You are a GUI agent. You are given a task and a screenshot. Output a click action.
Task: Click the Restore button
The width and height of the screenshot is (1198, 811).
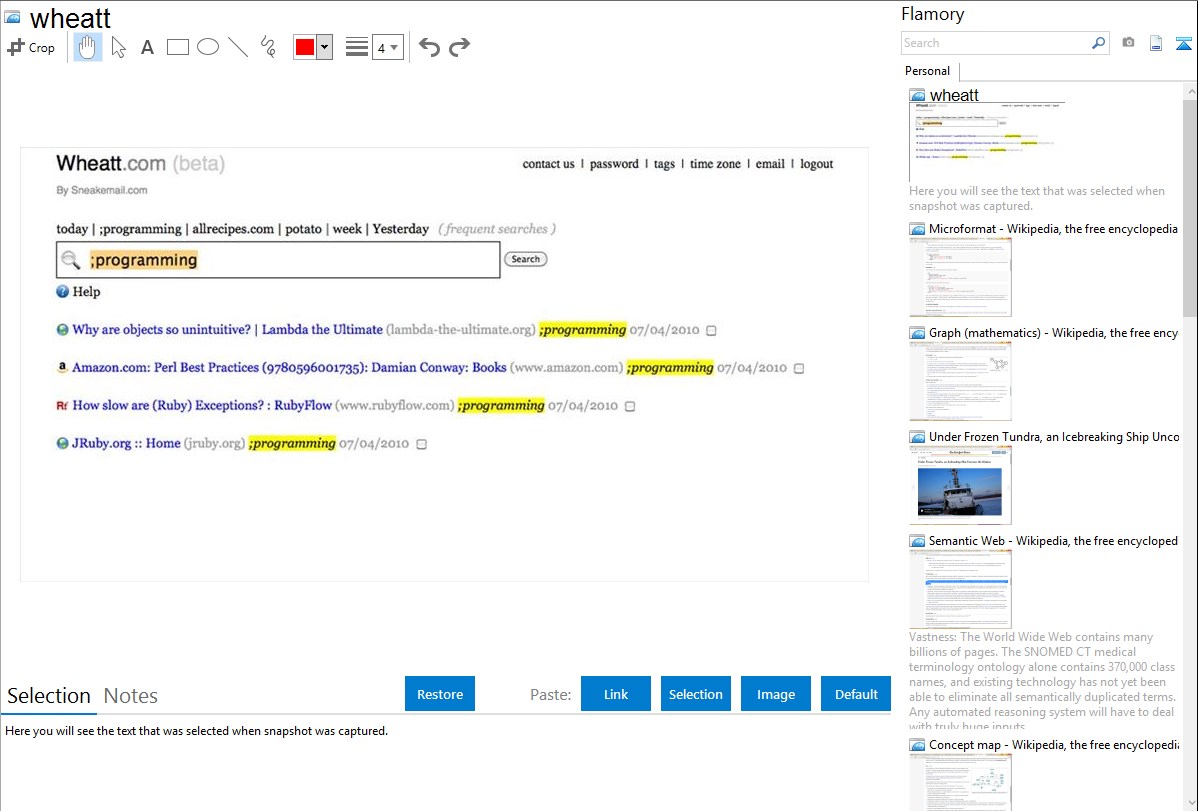pyautogui.click(x=440, y=694)
